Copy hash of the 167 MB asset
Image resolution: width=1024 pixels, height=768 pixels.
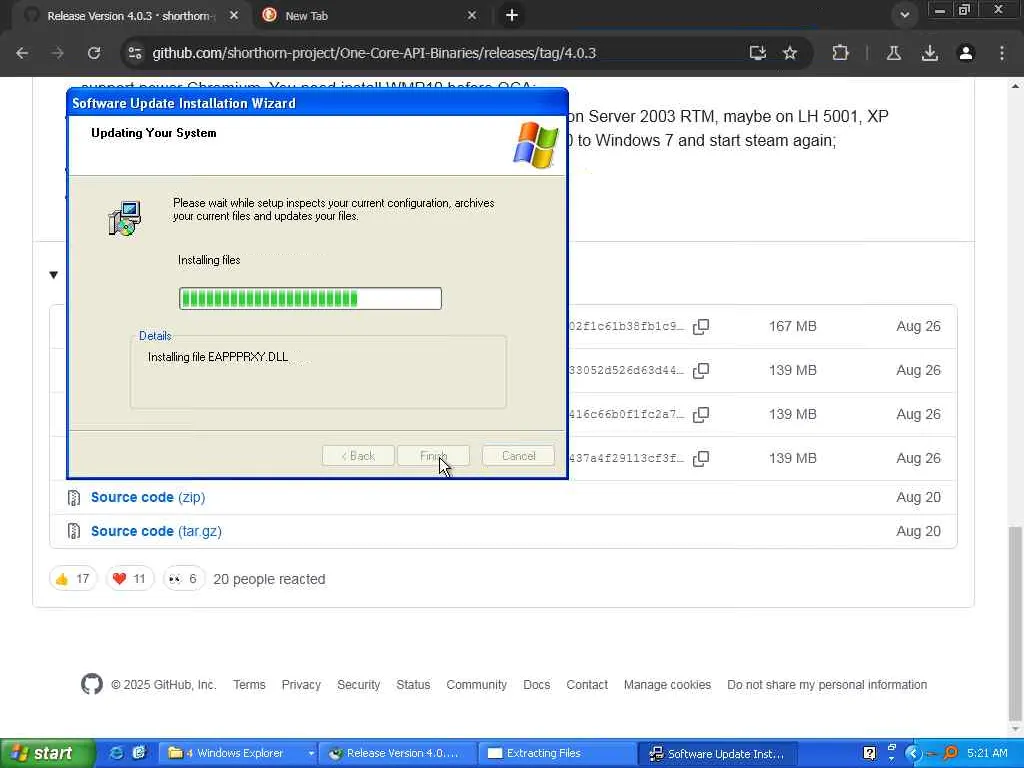(701, 327)
